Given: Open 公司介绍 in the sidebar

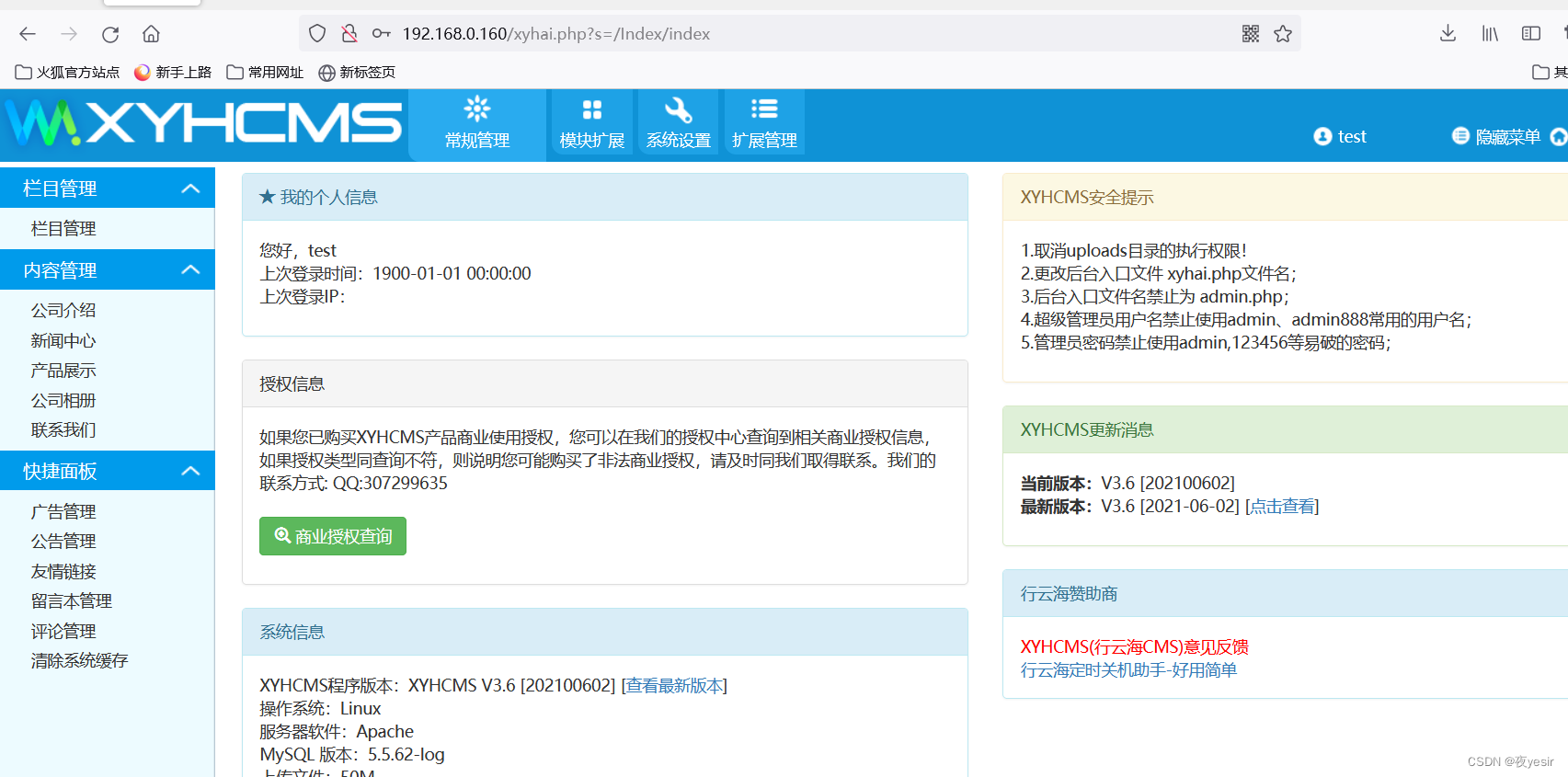Looking at the screenshot, I should coord(63,311).
